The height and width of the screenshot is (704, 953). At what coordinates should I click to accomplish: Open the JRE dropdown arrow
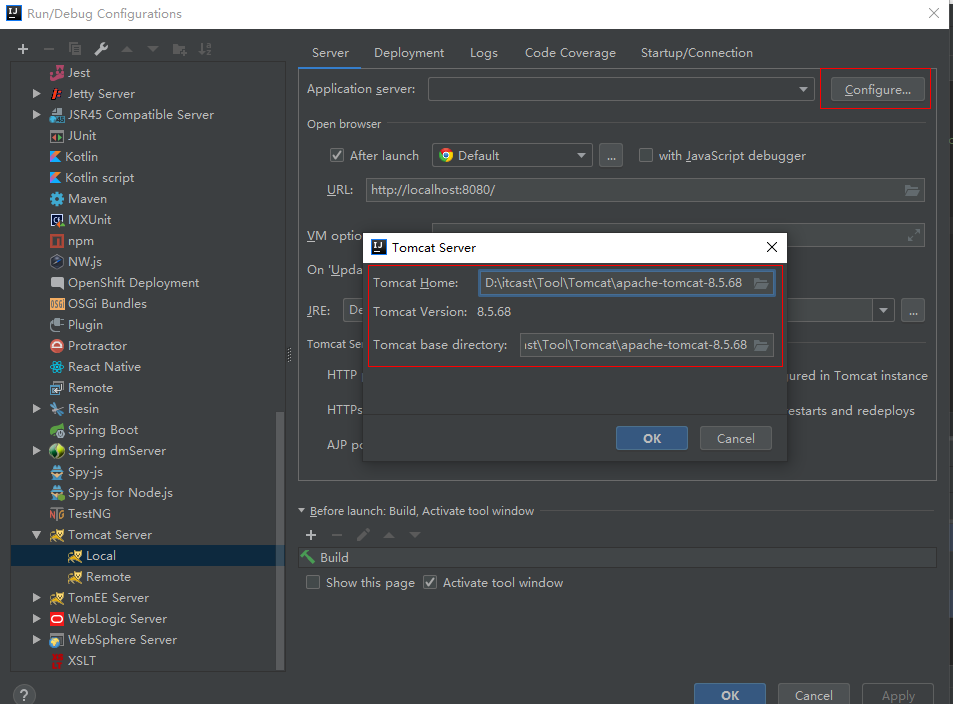[883, 311]
